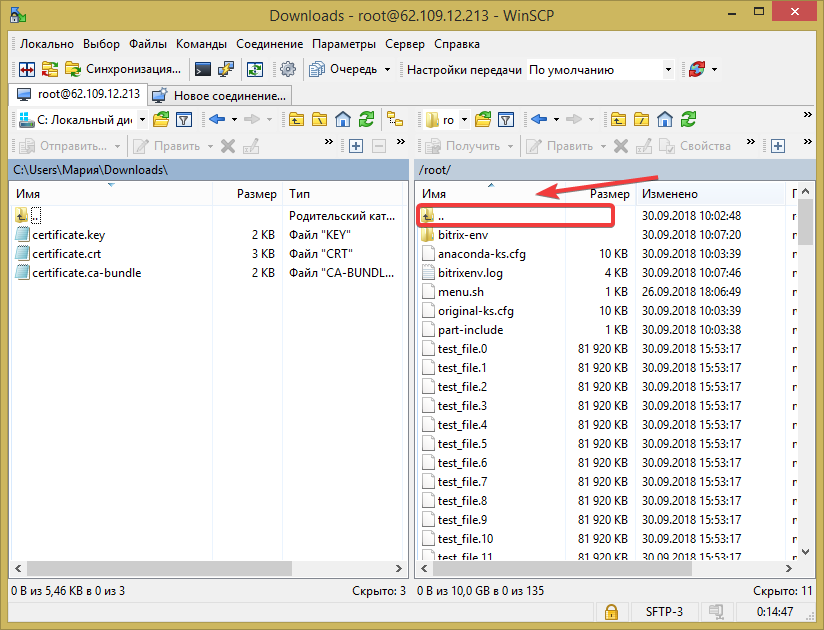
Task: Open the Сервер menu
Action: (x=405, y=44)
